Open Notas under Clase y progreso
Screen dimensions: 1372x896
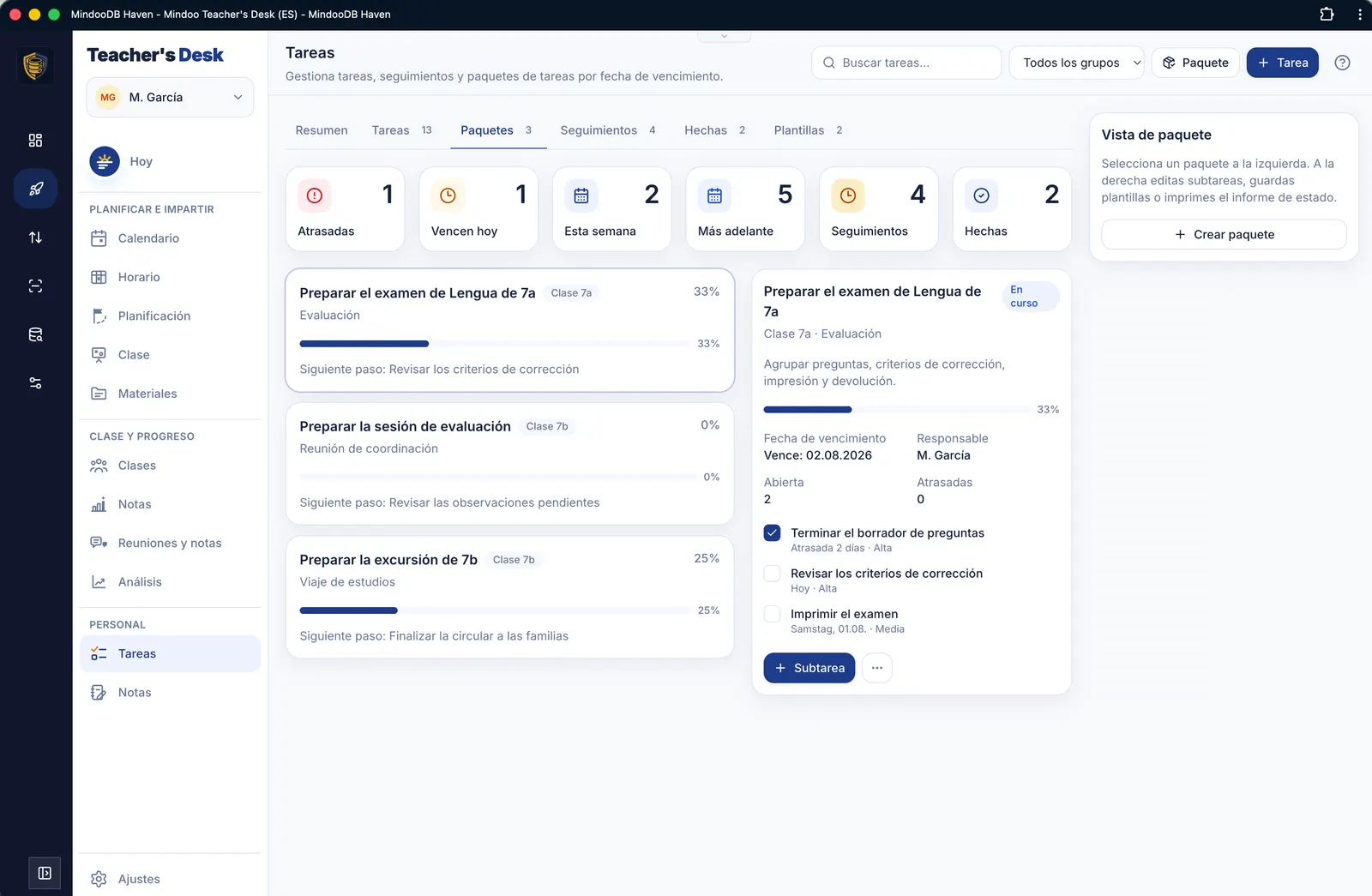[x=170, y=504]
